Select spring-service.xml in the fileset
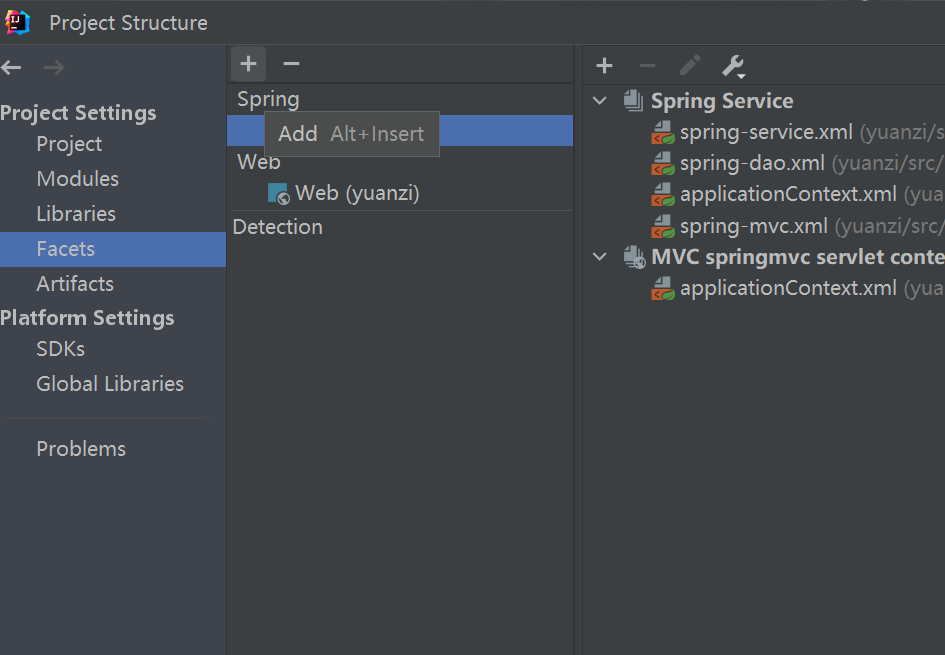This screenshot has width=945, height=655. 766,132
